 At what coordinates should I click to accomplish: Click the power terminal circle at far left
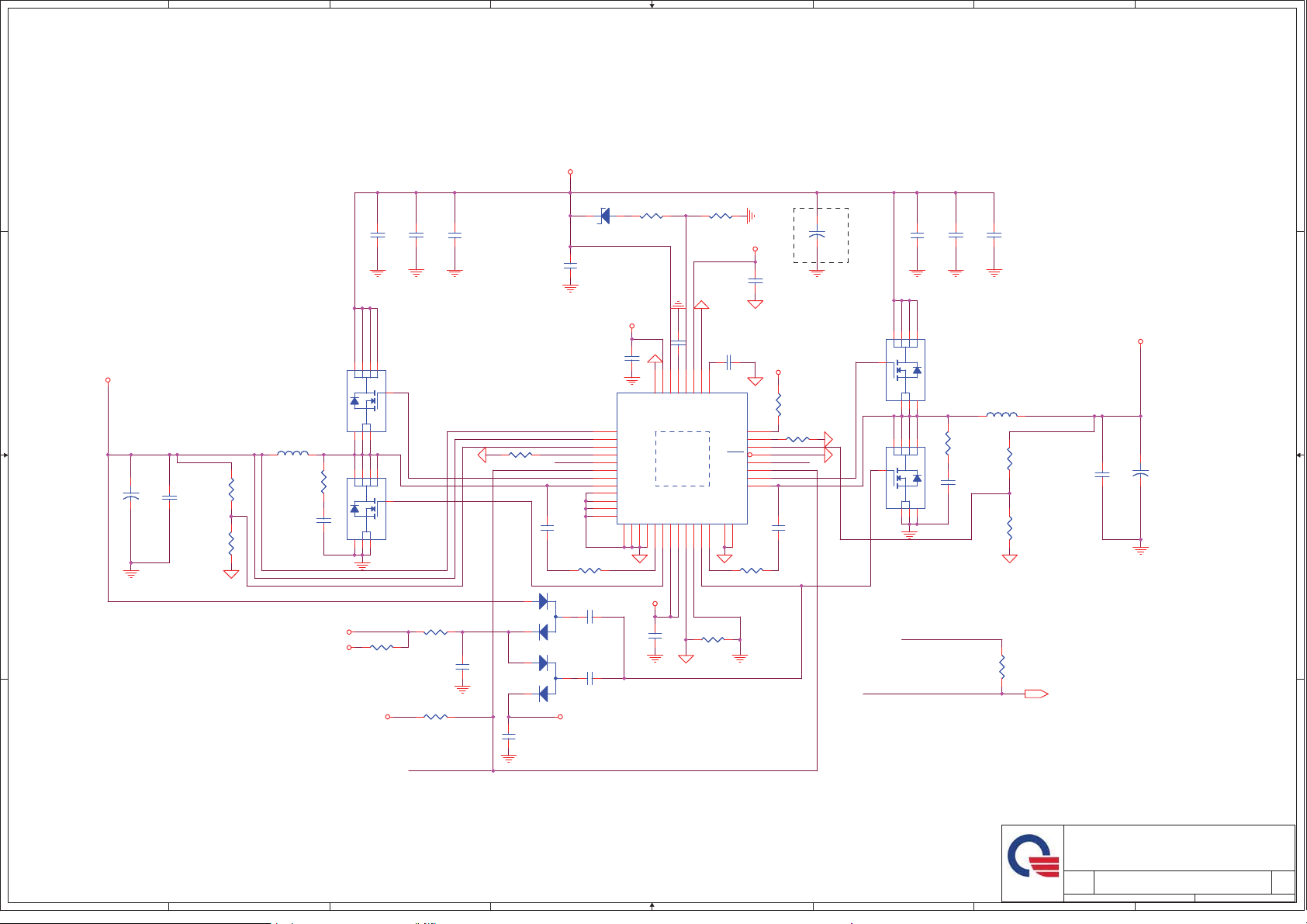point(108,380)
